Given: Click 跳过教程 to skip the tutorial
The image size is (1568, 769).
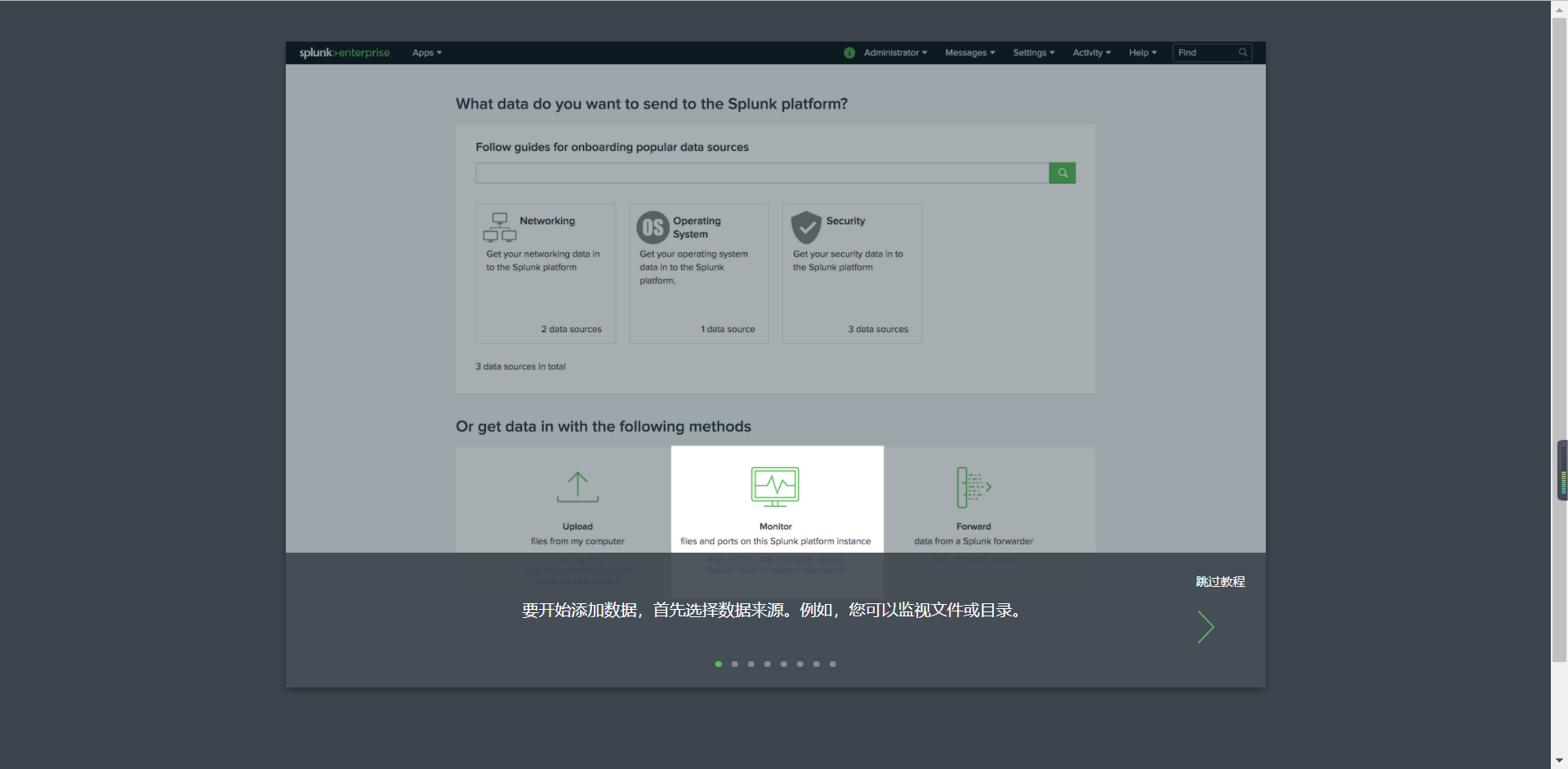Looking at the screenshot, I should (x=1220, y=582).
